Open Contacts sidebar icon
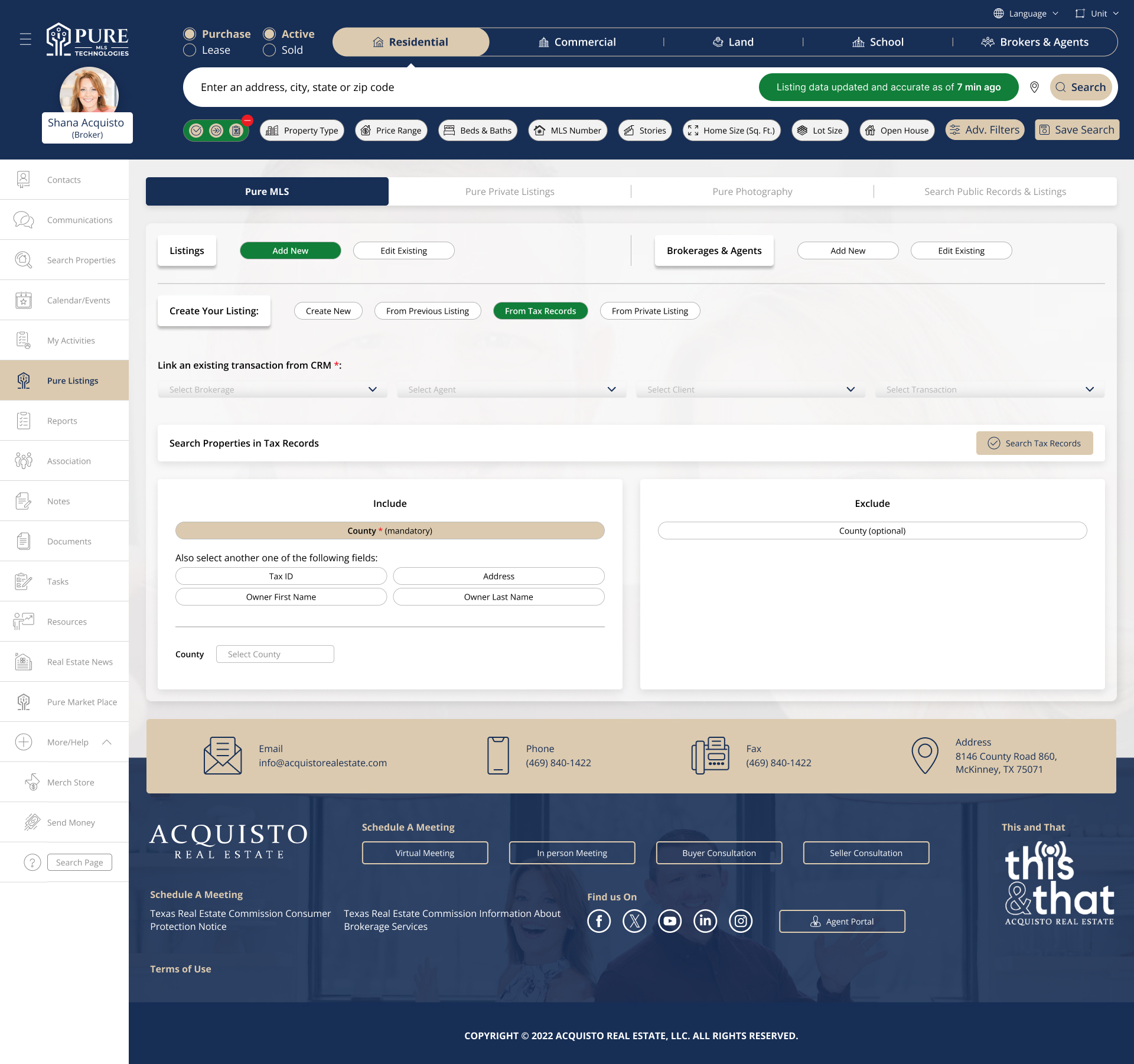Viewport: 1134px width, 1064px height. pyautogui.click(x=24, y=180)
